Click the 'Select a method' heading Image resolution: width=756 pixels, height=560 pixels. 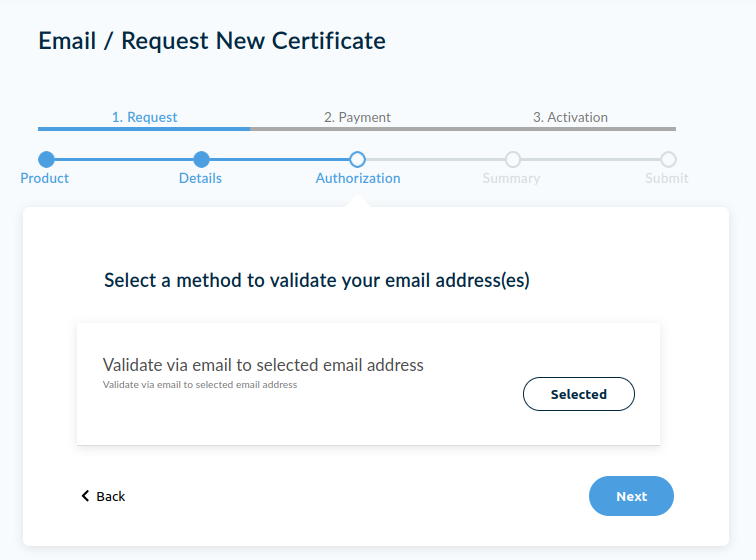[x=316, y=281]
